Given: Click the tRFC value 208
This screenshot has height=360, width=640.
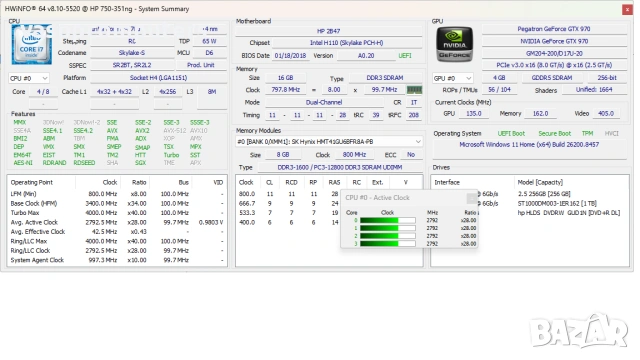Looking at the screenshot, I should pyautogui.click(x=413, y=115).
